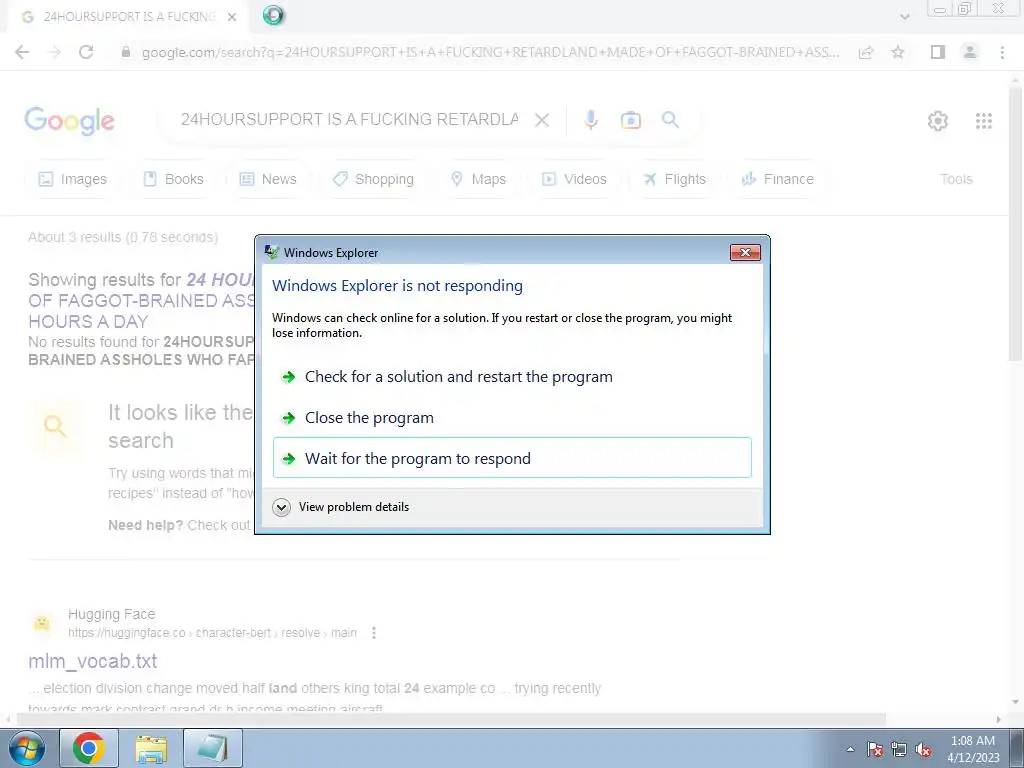The height and width of the screenshot is (768, 1024).
Task: Start voice search with the microphone
Action: coord(591,120)
